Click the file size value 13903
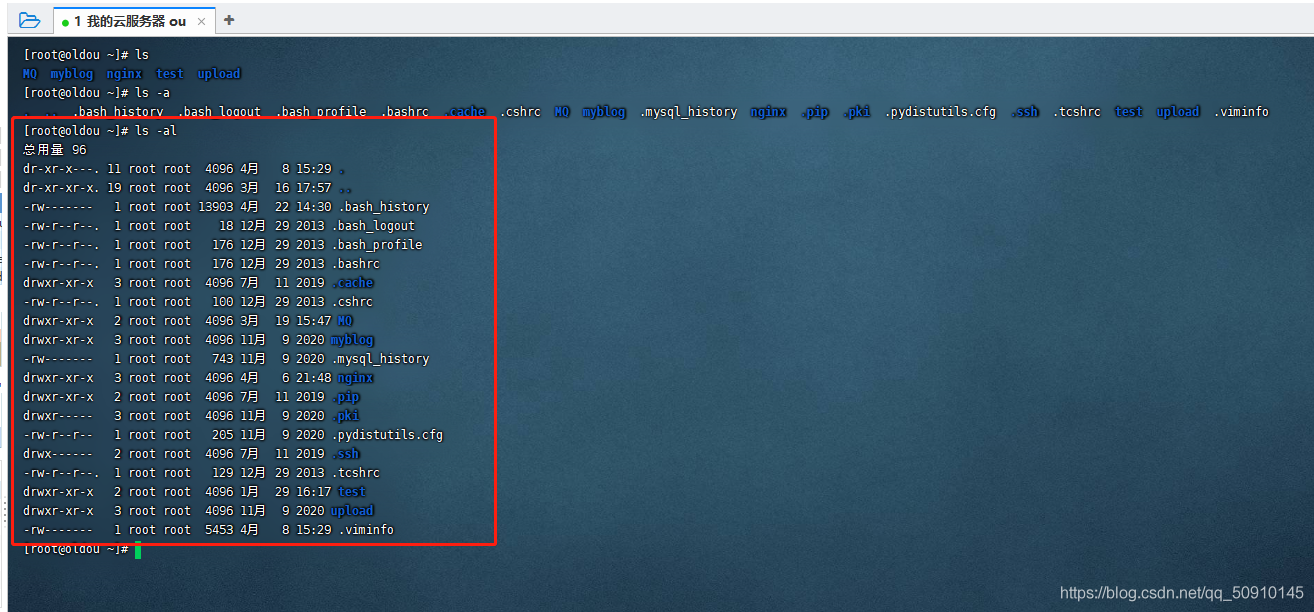Image resolution: width=1314 pixels, height=612 pixels. pos(215,207)
